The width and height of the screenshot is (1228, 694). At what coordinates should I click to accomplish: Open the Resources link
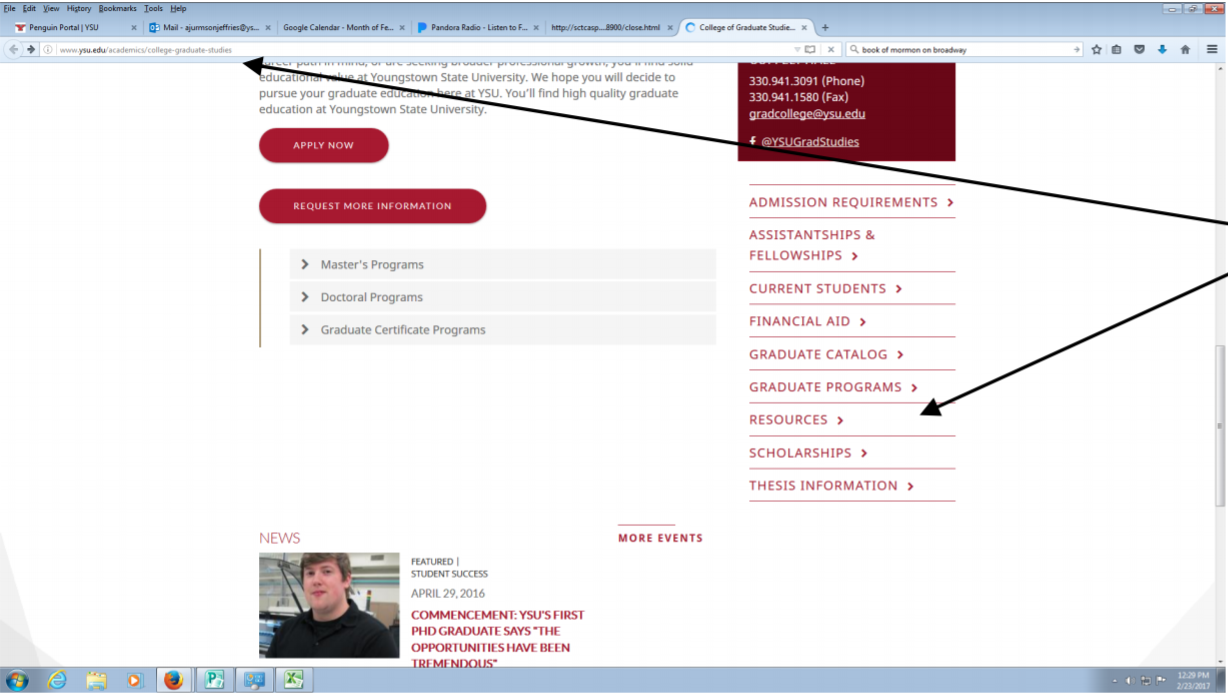click(797, 420)
